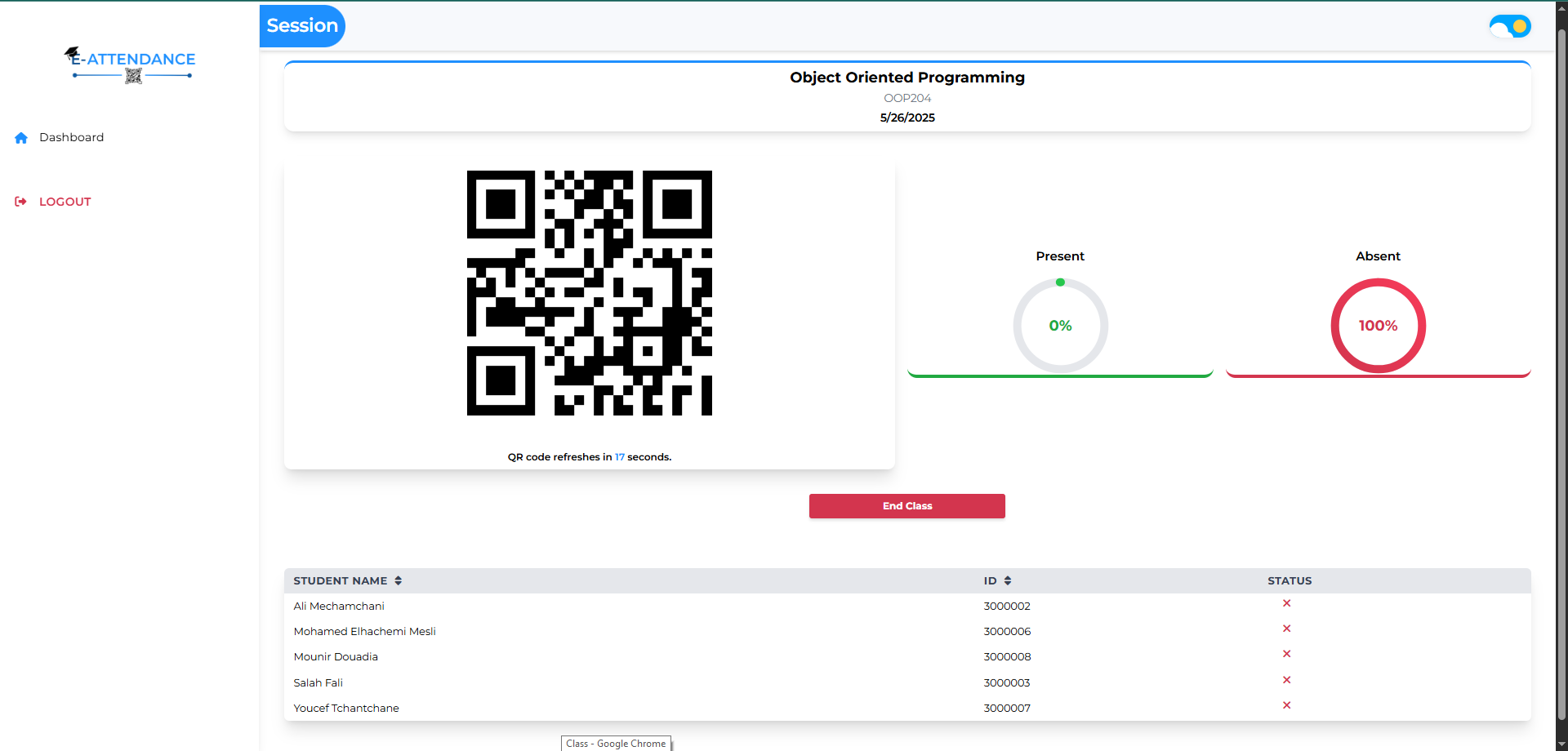Toggle the dark mode theme switch
The image size is (1568, 751).
[x=1509, y=27]
